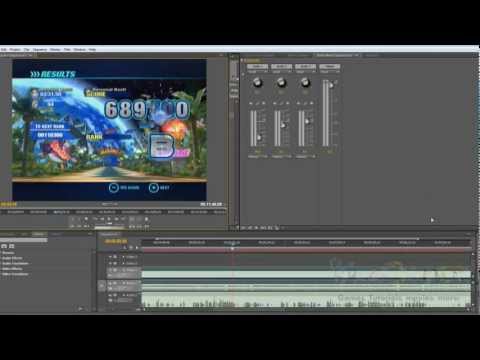Open the Project menu

[15, 49]
